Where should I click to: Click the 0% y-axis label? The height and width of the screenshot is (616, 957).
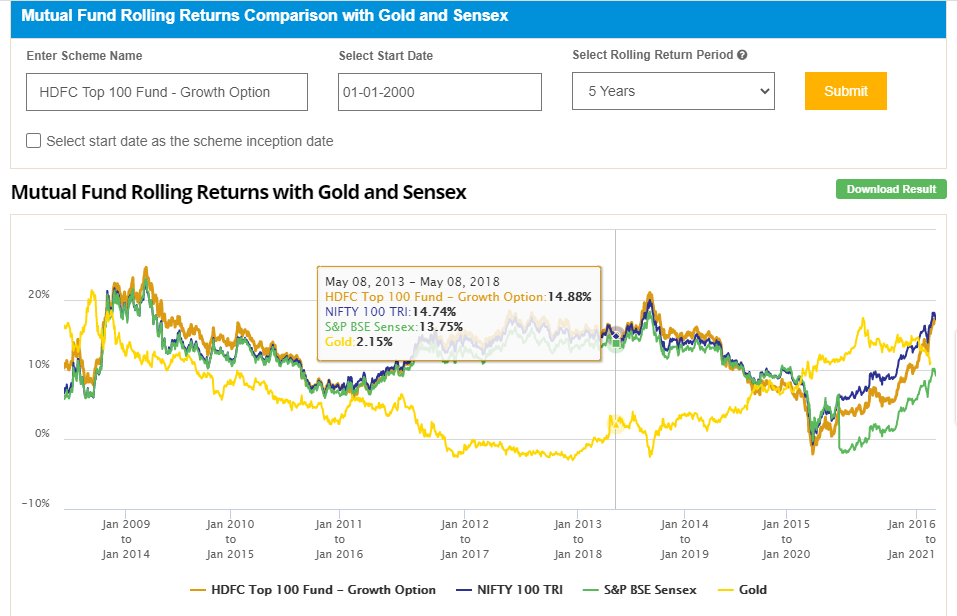click(42, 433)
